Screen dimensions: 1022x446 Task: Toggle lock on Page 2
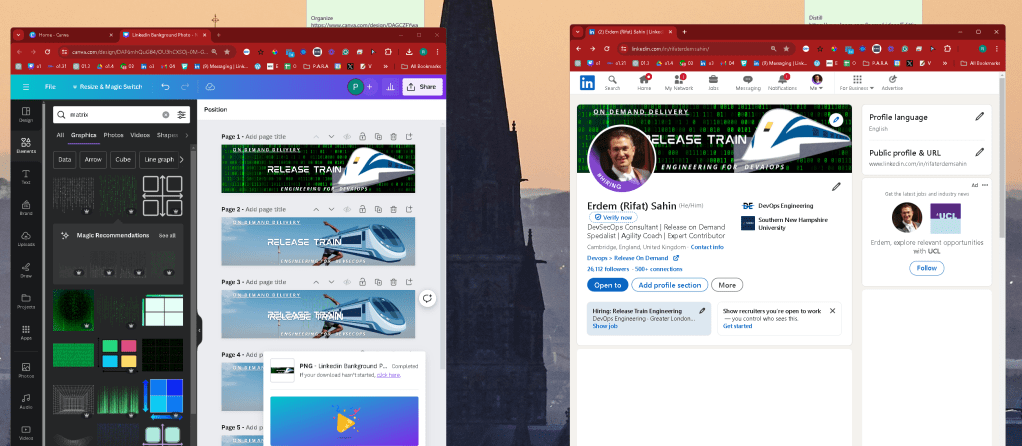tap(362, 209)
